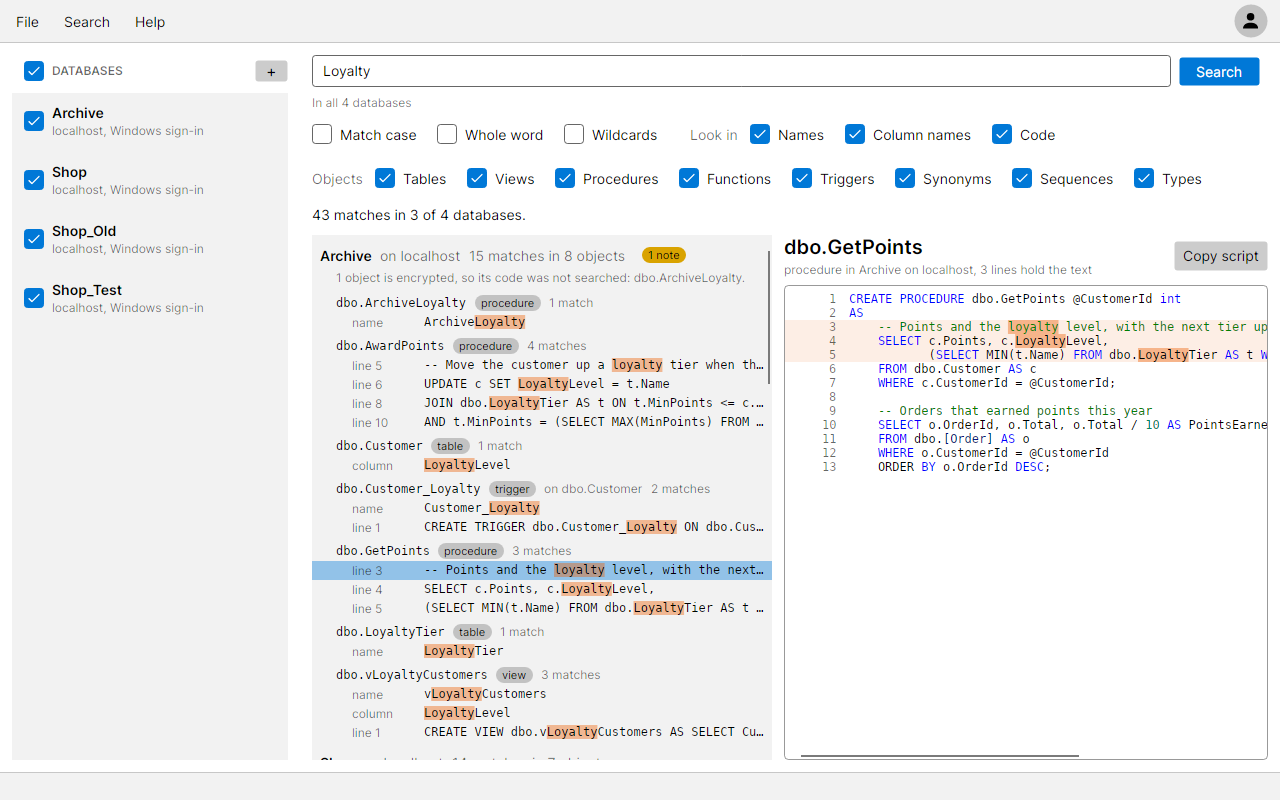The width and height of the screenshot is (1280, 800).
Task: Click the results list vertical scrollbar
Action: click(x=769, y=317)
